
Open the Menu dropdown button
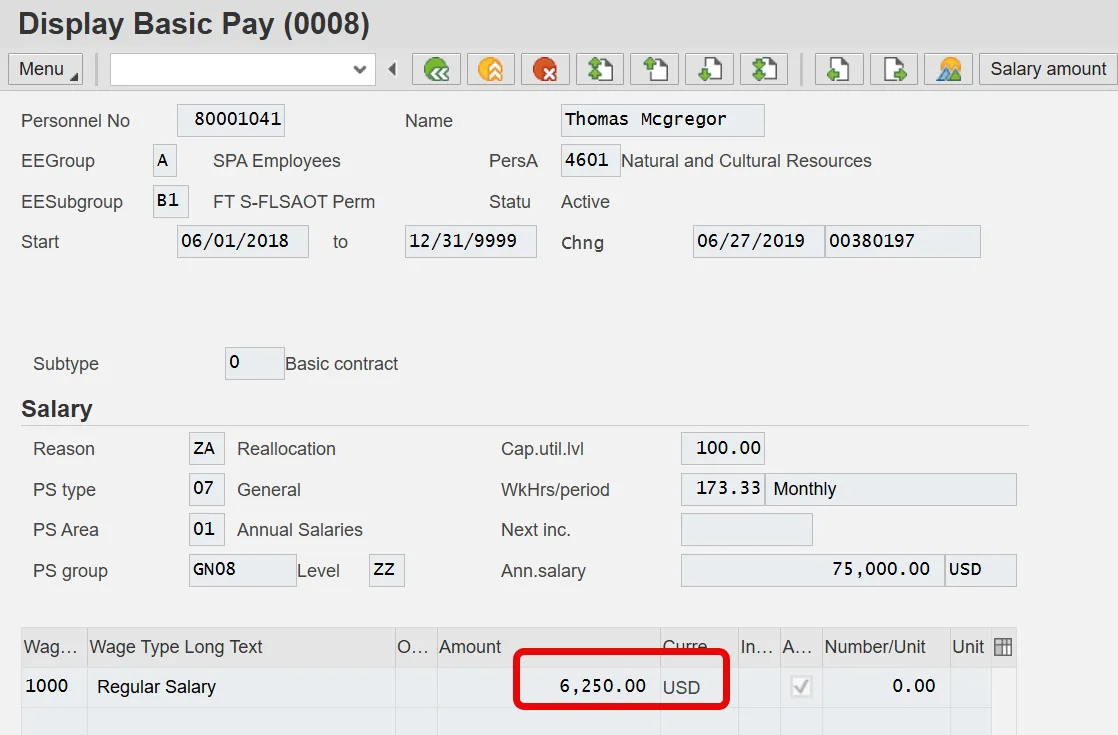pyautogui.click(x=45, y=69)
